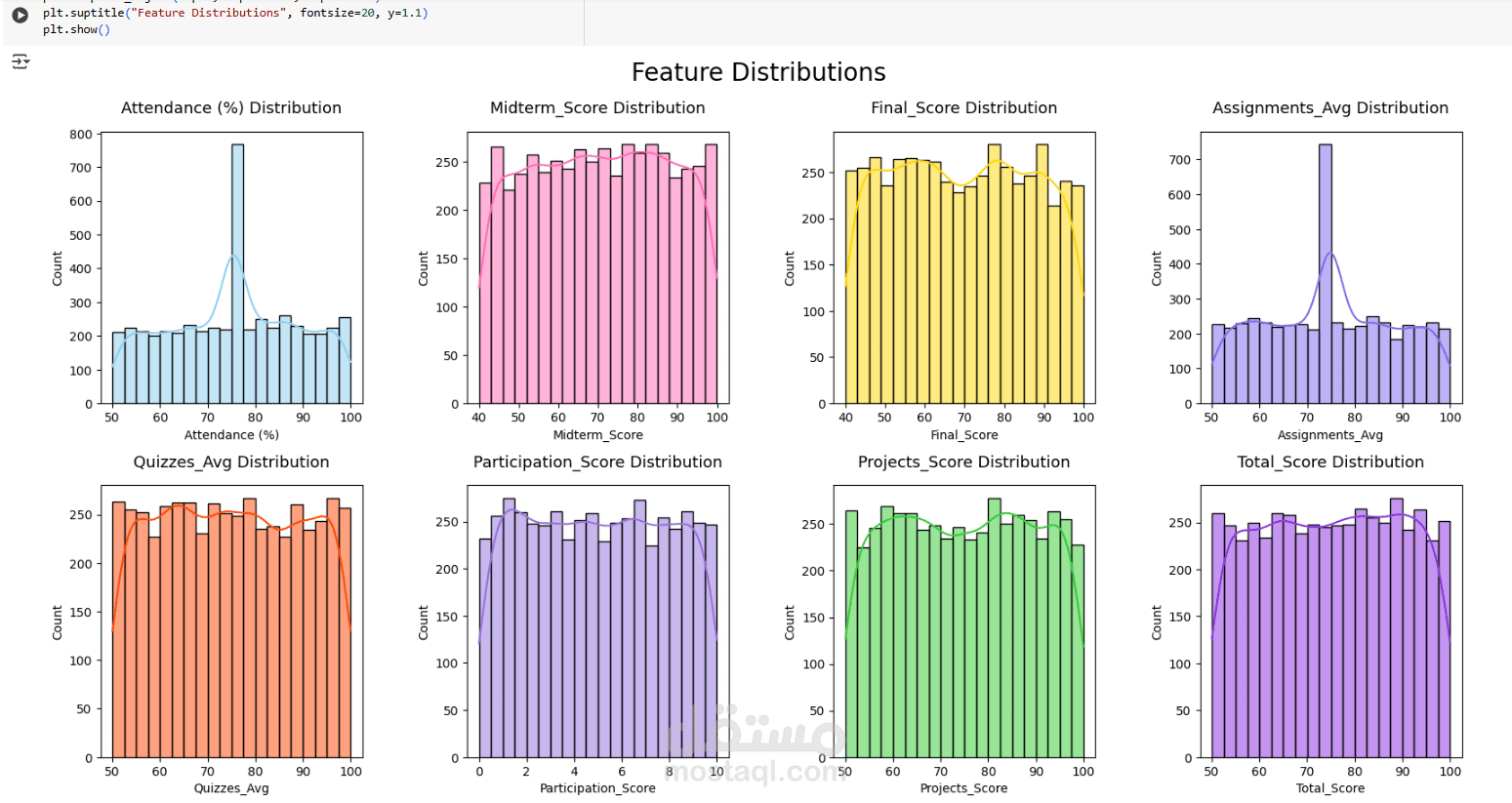
Task: Click the Count y-axis label of Attendance chart
Action: [58, 268]
